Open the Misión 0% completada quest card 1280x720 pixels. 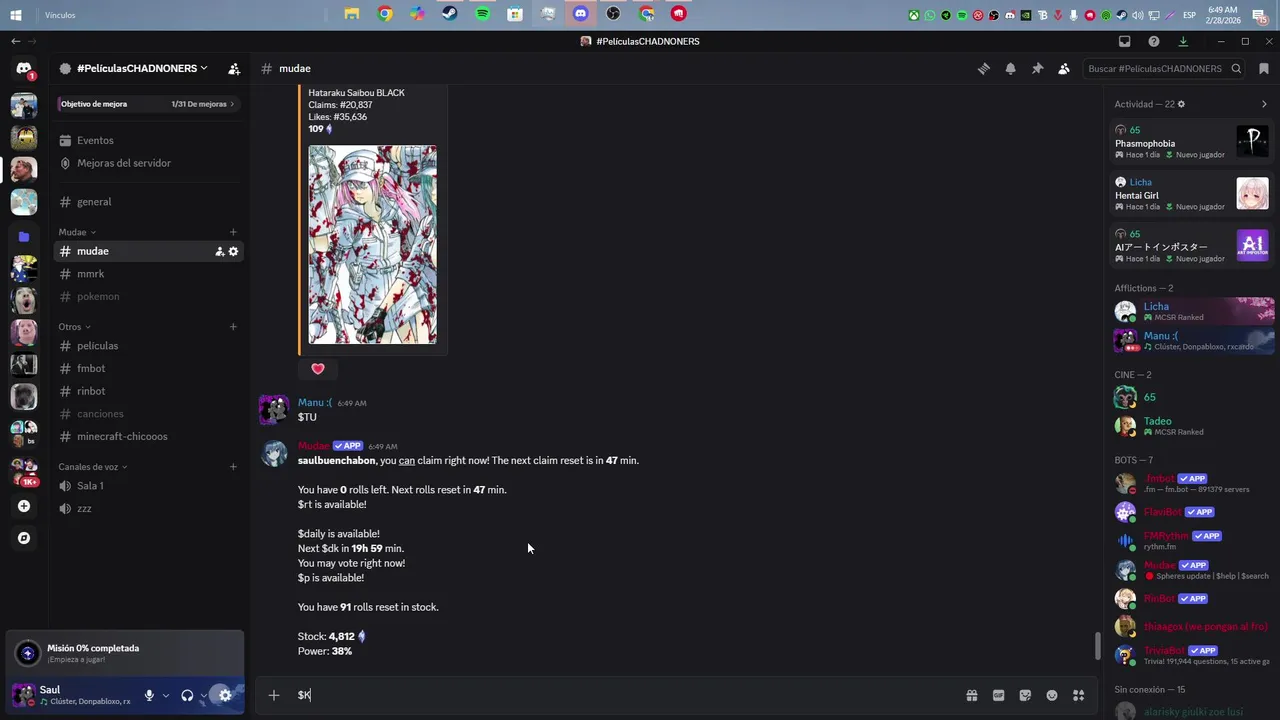(126, 653)
